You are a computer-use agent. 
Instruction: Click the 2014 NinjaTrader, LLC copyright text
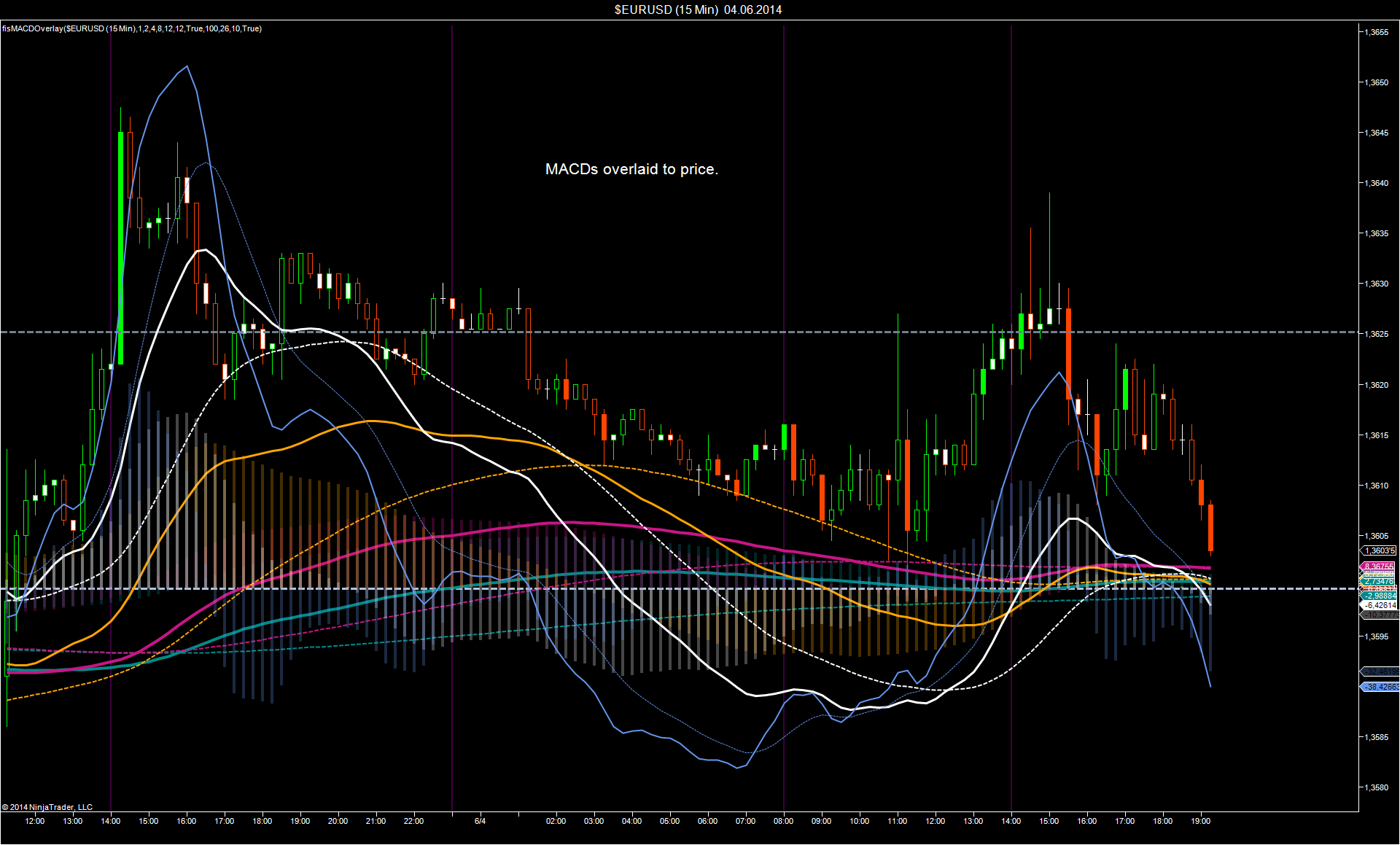(x=47, y=807)
